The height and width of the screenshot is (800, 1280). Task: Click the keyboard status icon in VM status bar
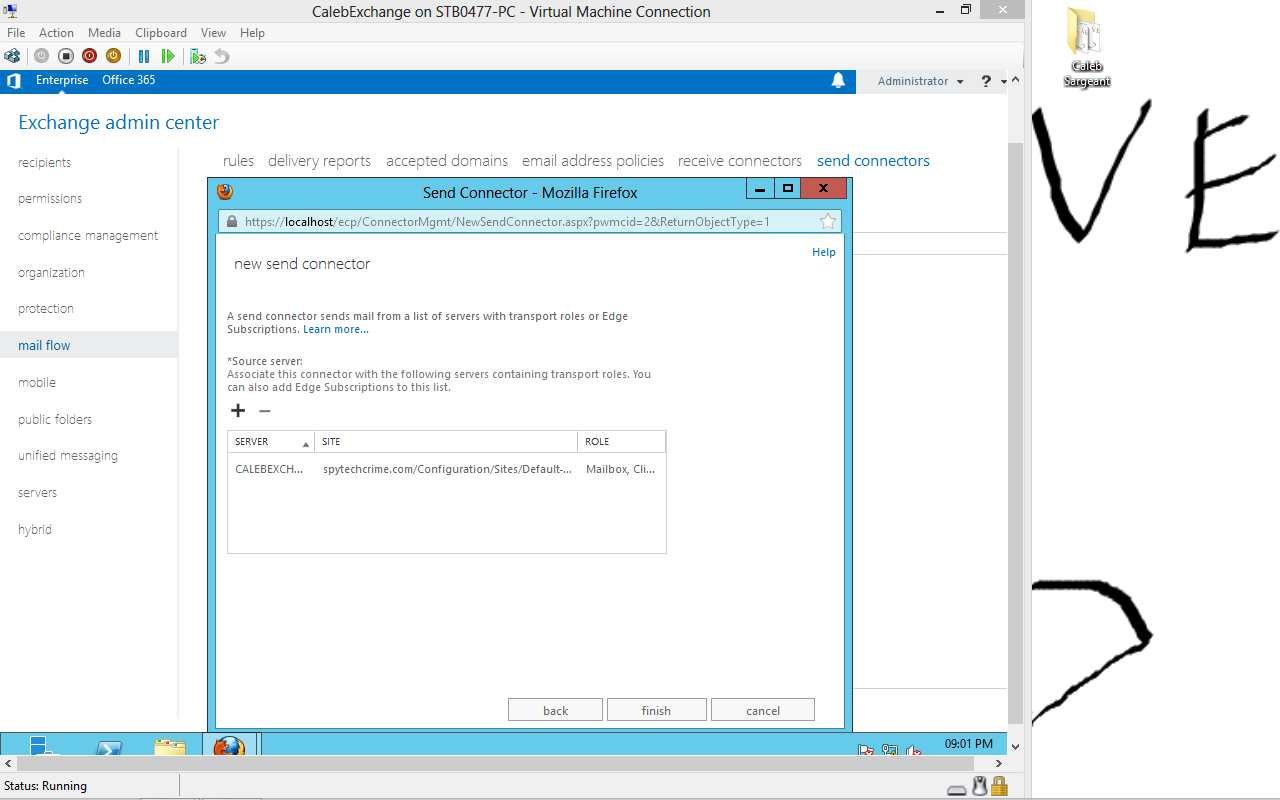coord(957,789)
